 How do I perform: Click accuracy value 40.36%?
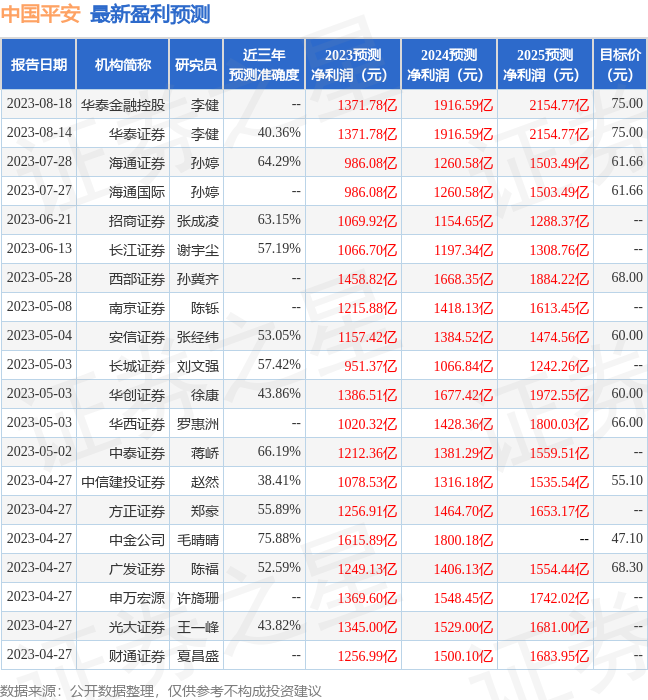coord(279,132)
